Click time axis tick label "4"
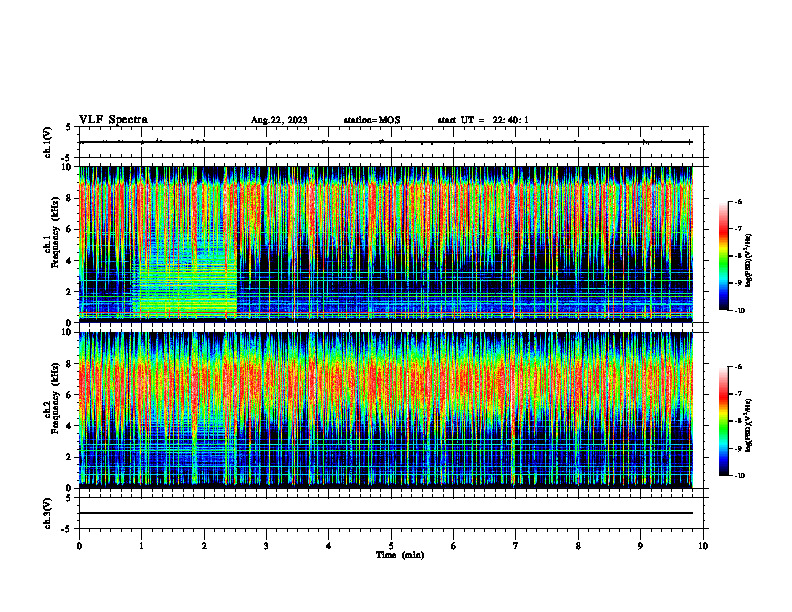The height and width of the screenshot is (612, 792). pyautogui.click(x=328, y=546)
